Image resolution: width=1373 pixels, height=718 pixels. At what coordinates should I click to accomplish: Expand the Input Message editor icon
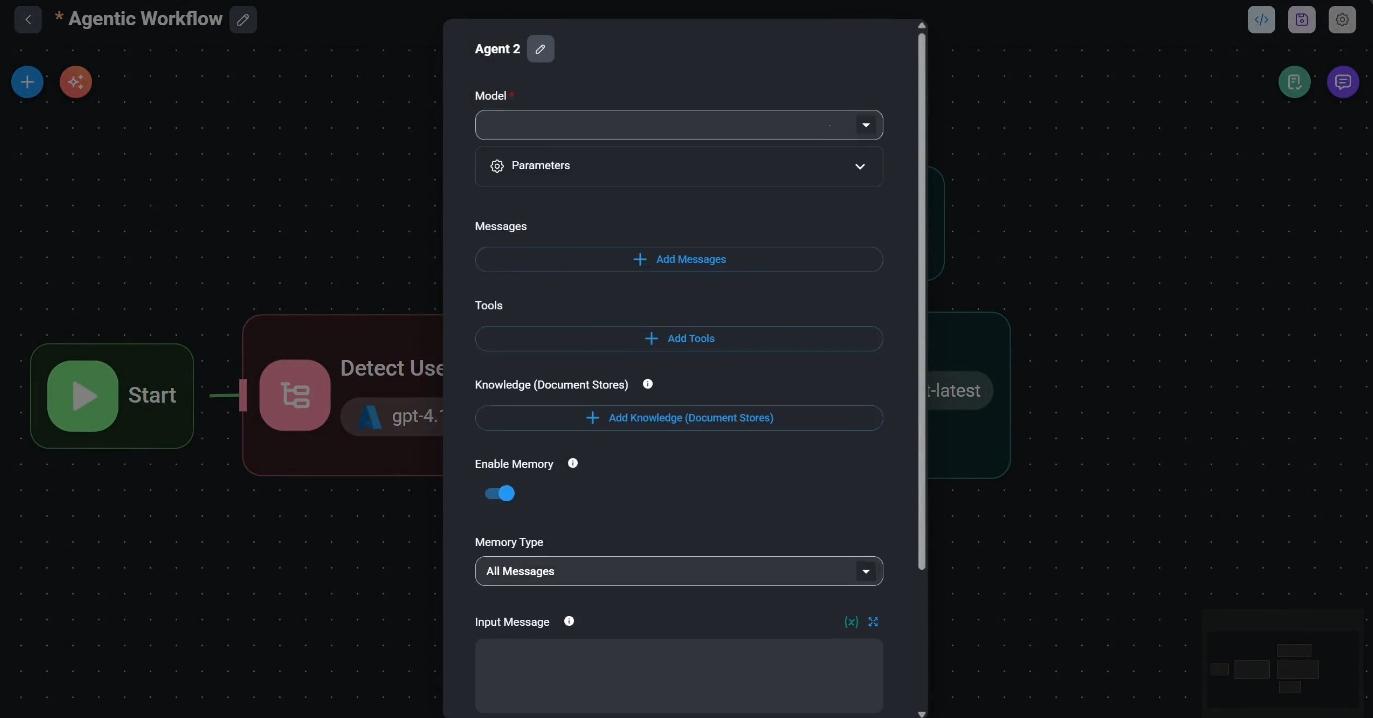coord(873,622)
